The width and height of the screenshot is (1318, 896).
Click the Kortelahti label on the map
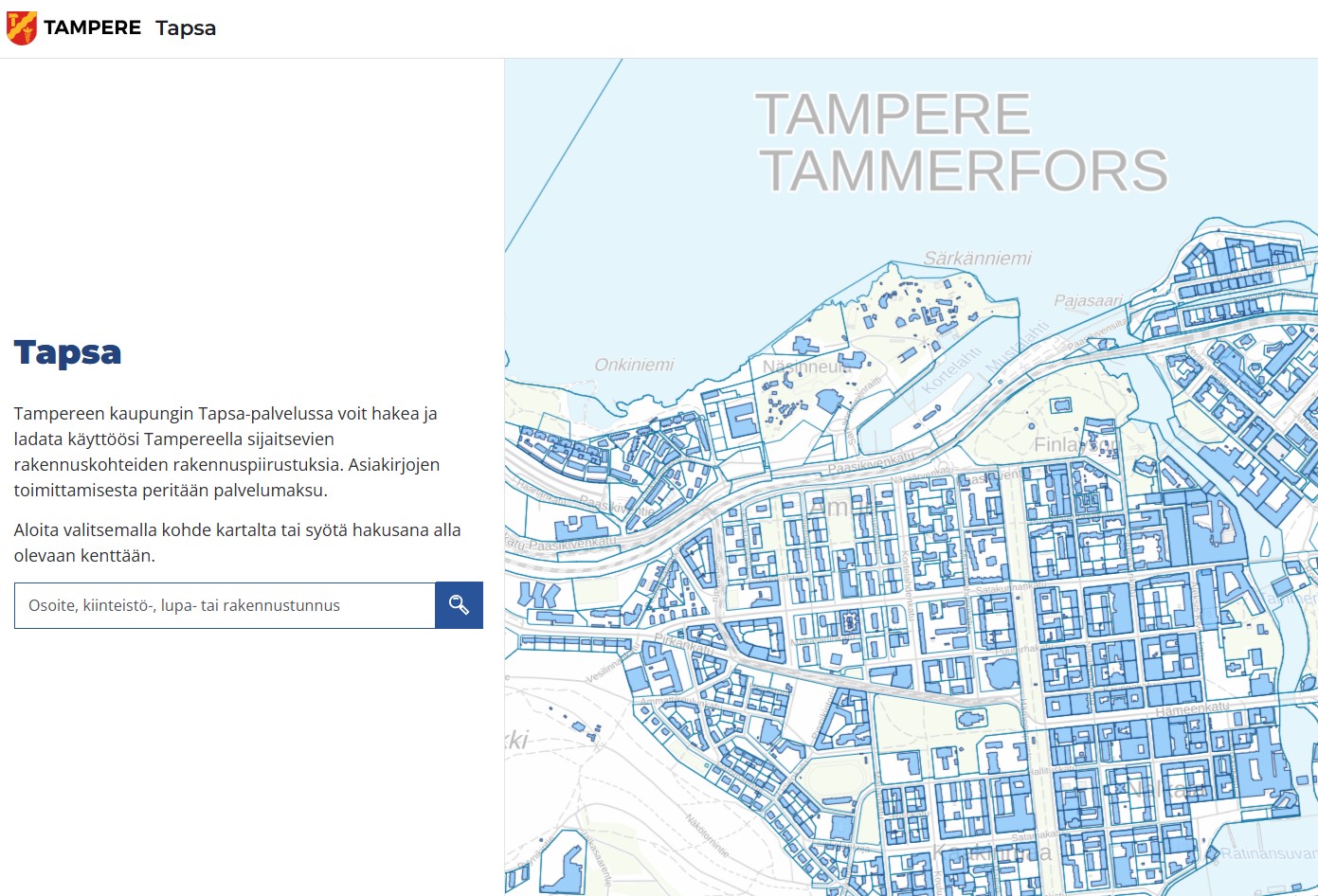pyautogui.click(x=950, y=370)
